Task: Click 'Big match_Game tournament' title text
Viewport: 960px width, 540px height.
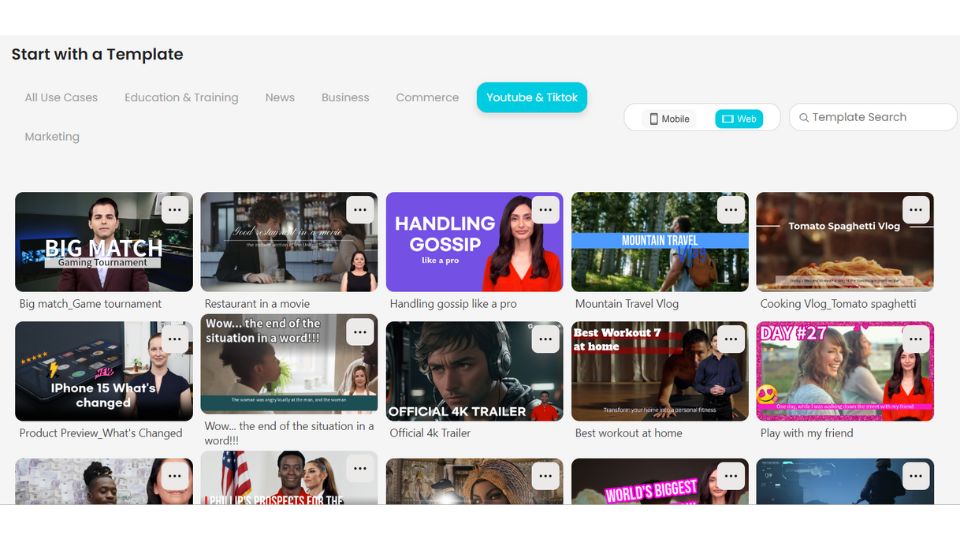Action: tap(91, 304)
